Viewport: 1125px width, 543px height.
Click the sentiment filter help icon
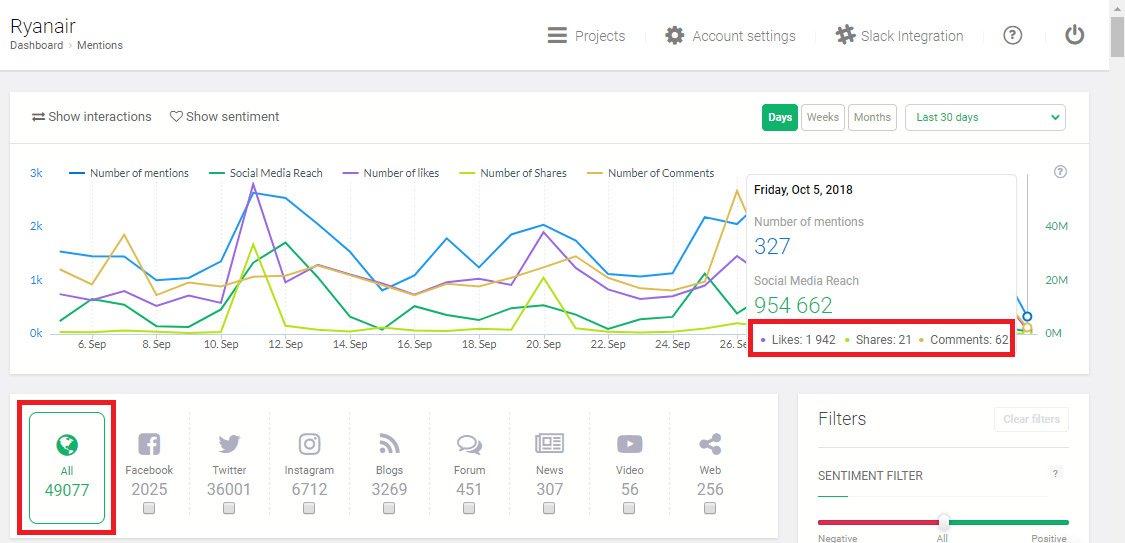pyautogui.click(x=1055, y=473)
